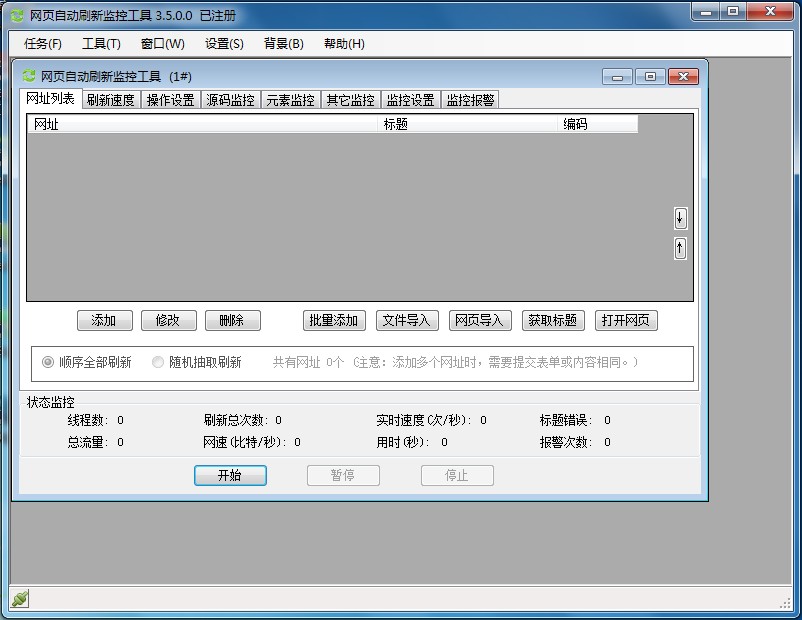
Task: Switch to the 监控报警 tab
Action: (470, 100)
